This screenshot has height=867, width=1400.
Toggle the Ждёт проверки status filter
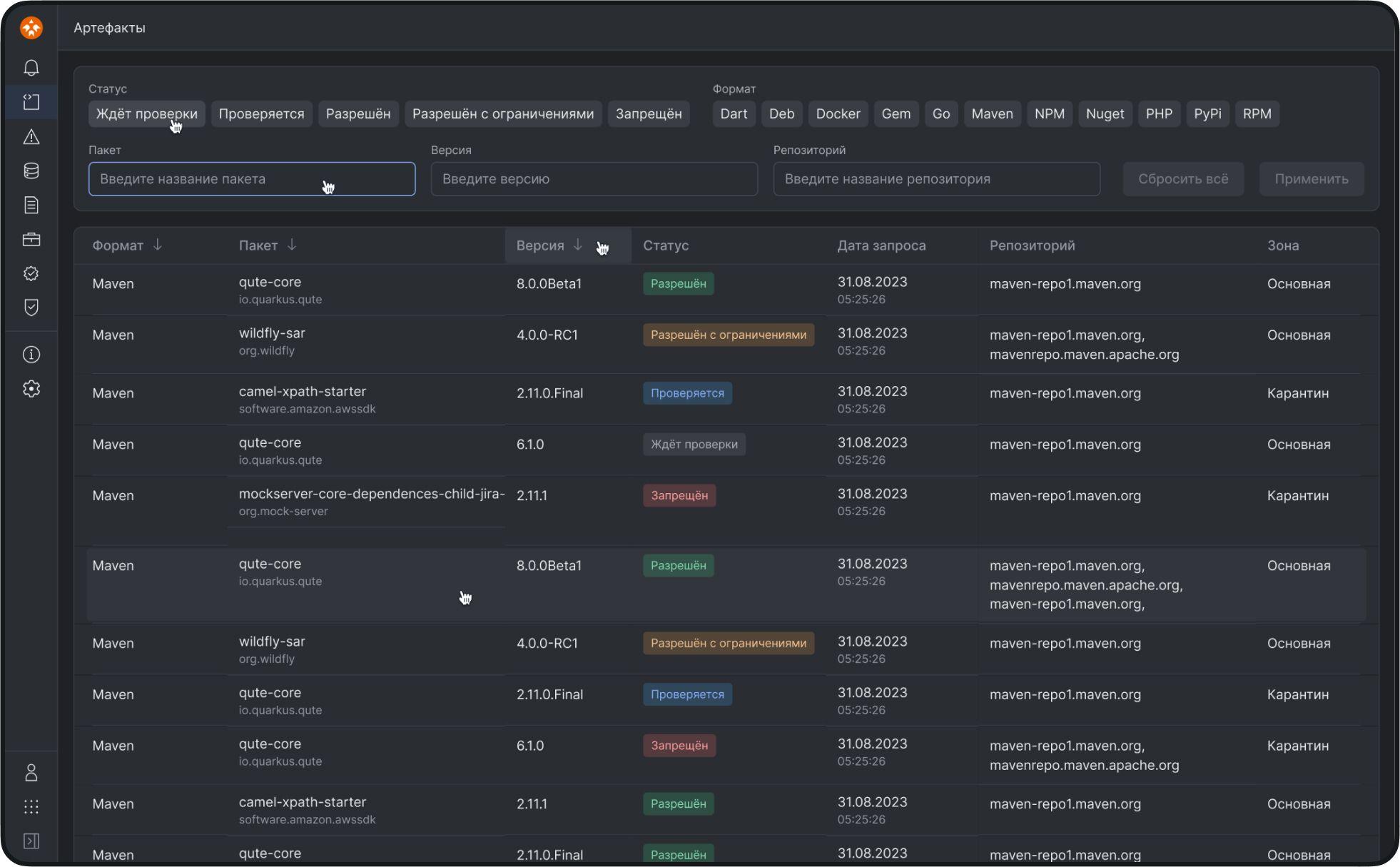(147, 114)
